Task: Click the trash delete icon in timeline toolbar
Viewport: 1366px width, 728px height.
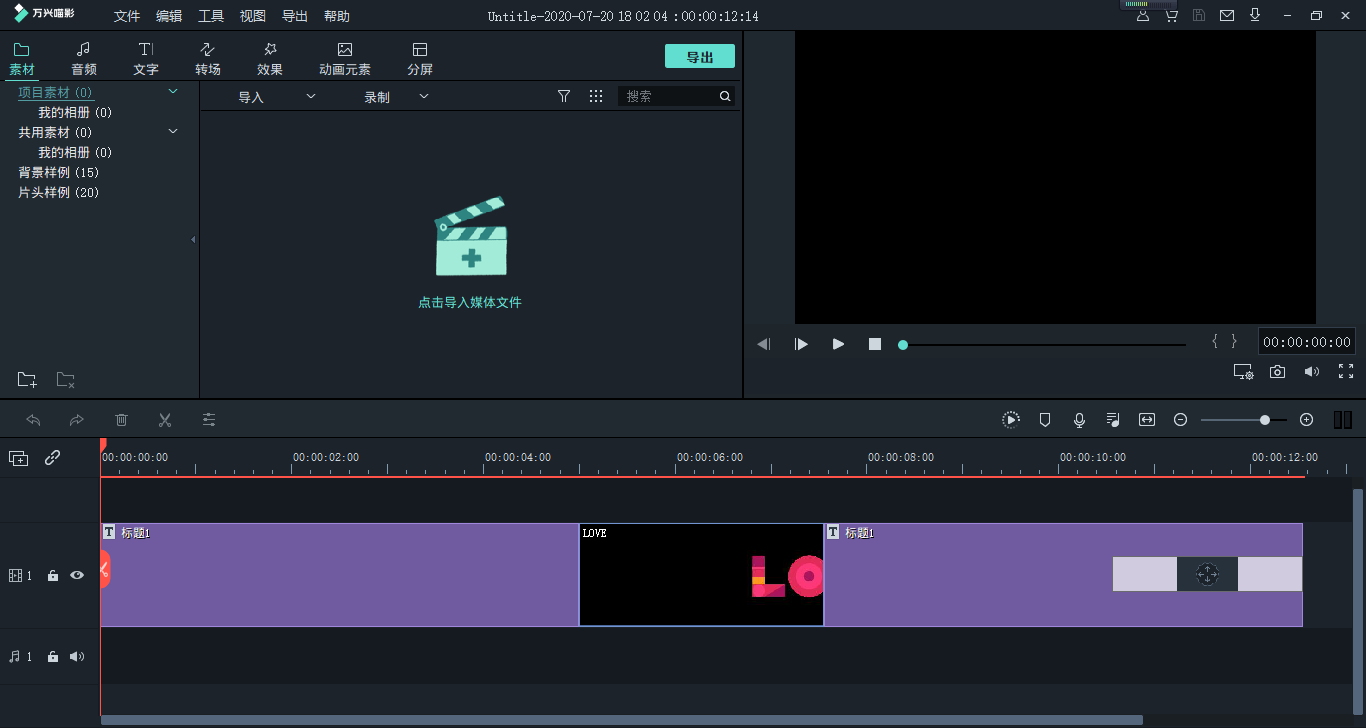Action: click(x=121, y=420)
